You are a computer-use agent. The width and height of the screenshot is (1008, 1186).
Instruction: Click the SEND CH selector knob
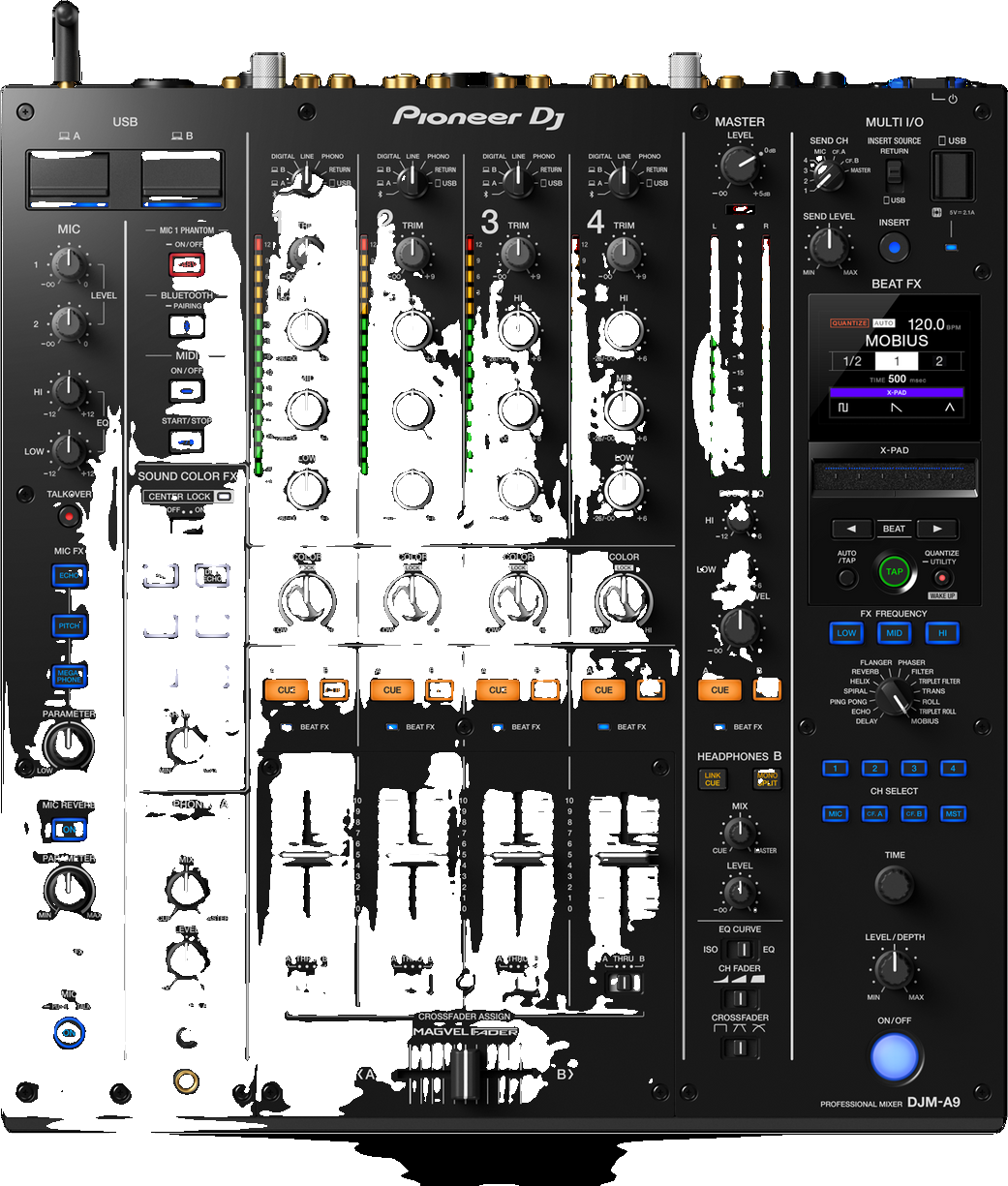click(x=825, y=175)
